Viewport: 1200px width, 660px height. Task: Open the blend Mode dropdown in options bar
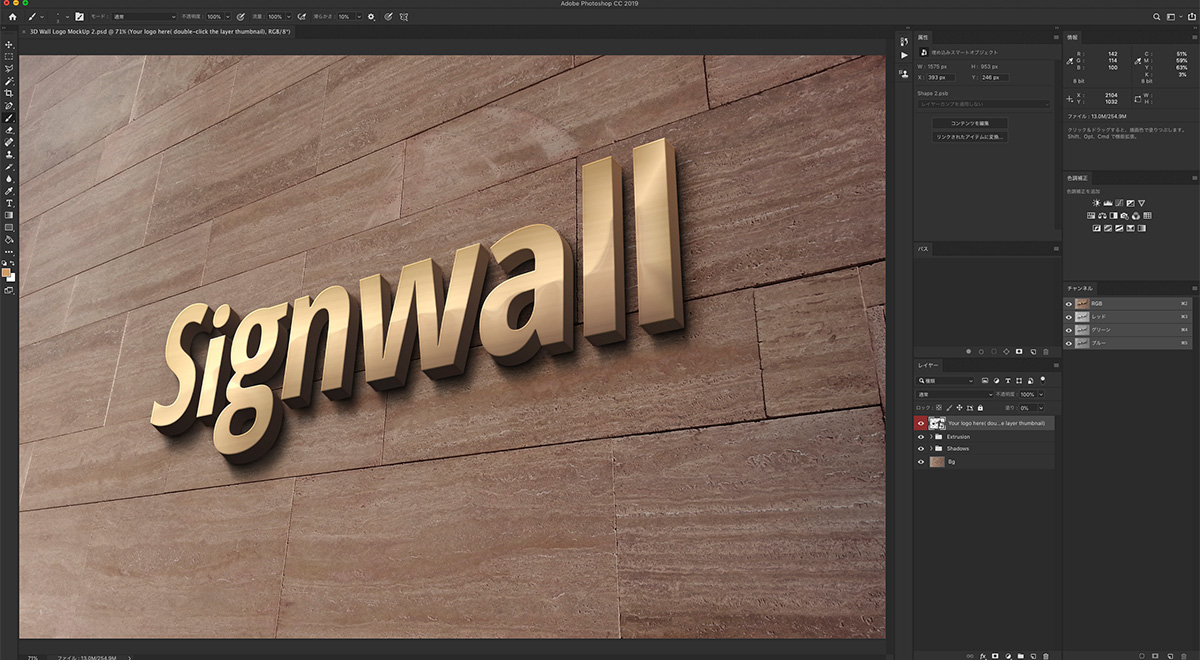(x=145, y=16)
